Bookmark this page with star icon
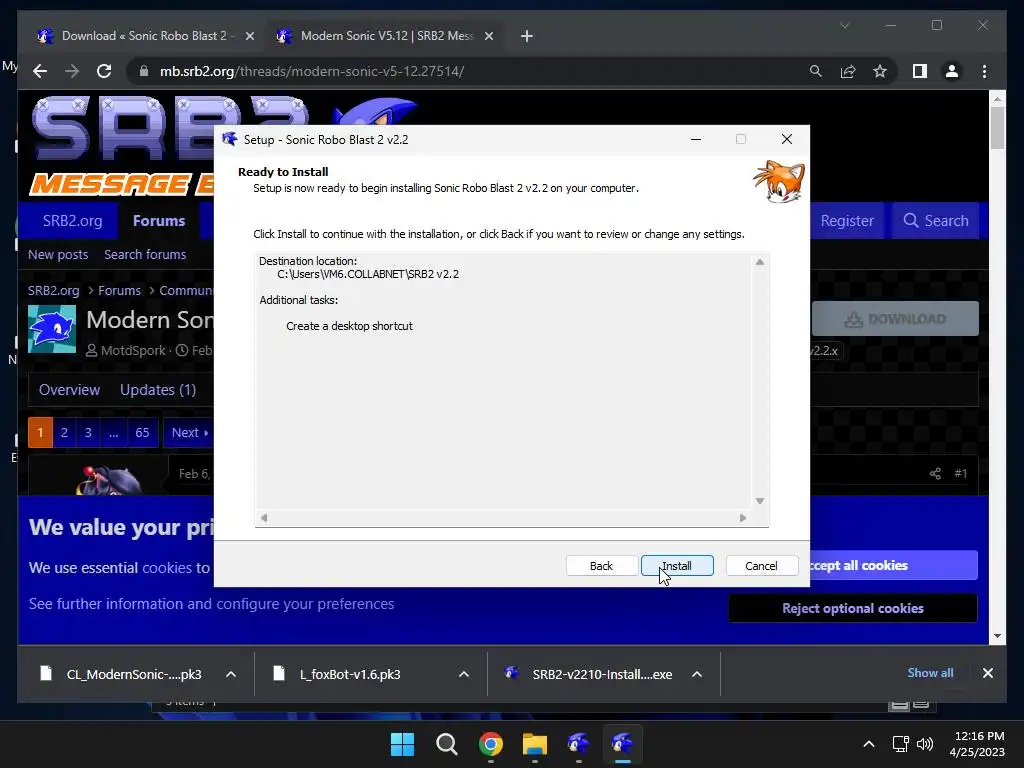Screen dimensions: 1024x768 tap(880, 71)
